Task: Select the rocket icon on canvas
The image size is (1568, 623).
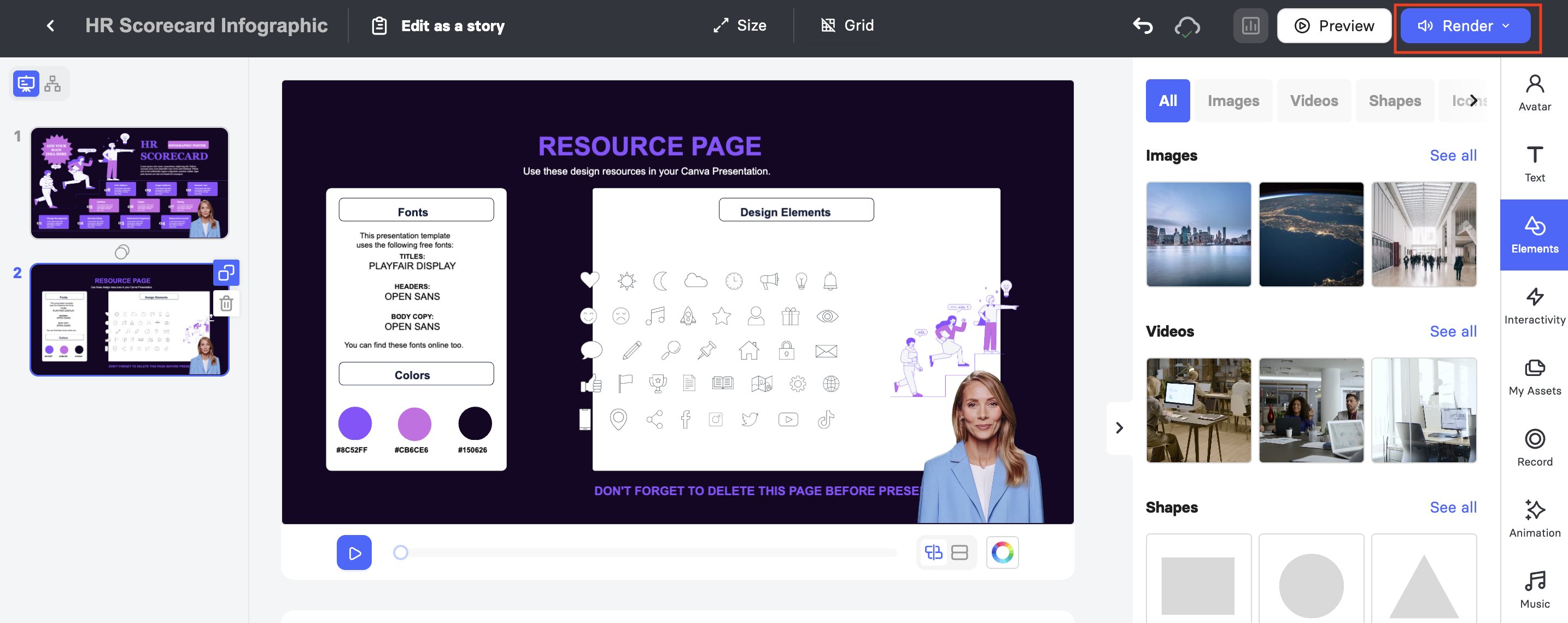Action: [x=688, y=316]
